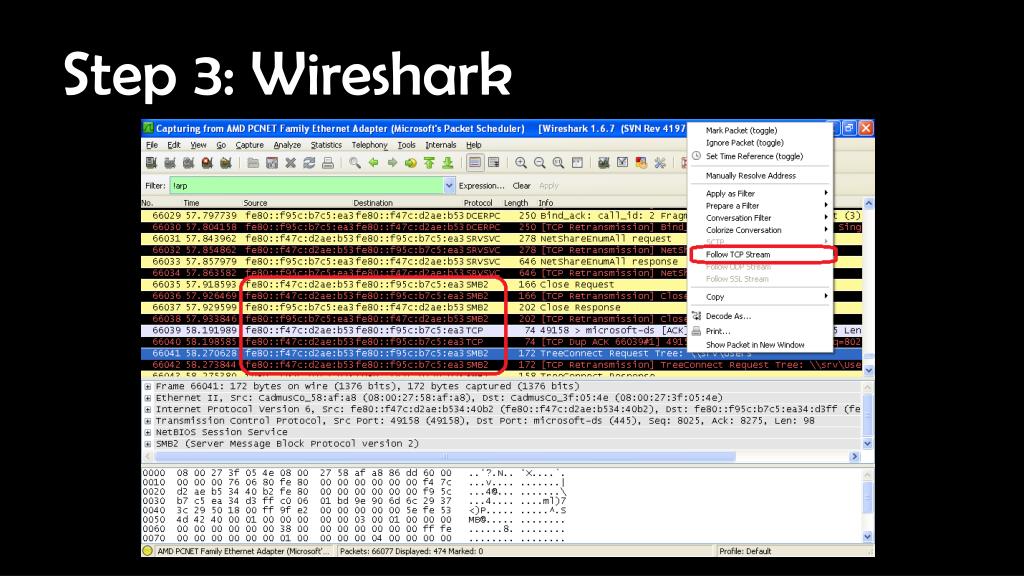Expand the Frame 66041 tree node

click(x=148, y=387)
